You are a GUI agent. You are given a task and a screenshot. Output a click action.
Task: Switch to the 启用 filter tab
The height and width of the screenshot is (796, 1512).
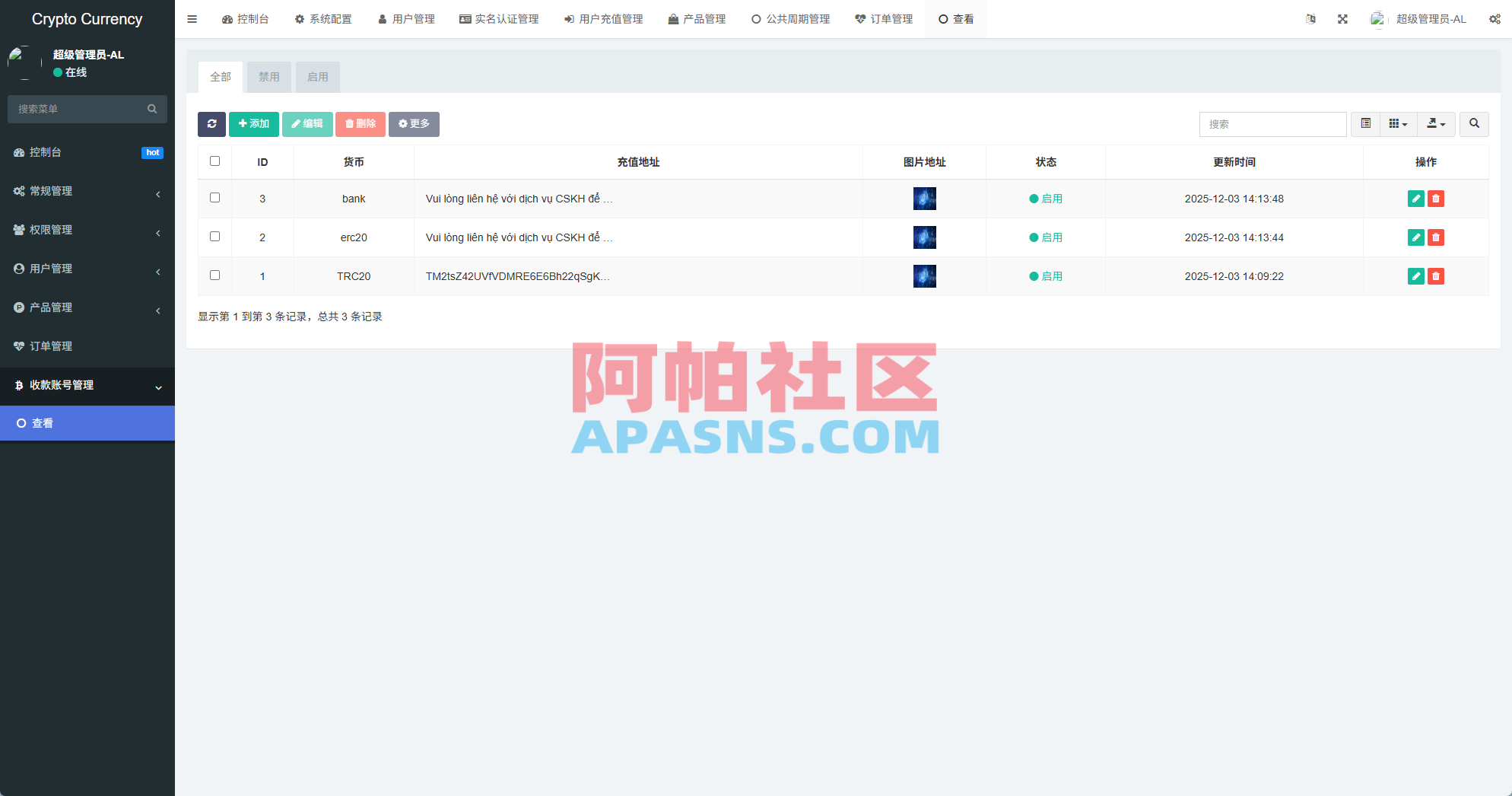pyautogui.click(x=317, y=77)
